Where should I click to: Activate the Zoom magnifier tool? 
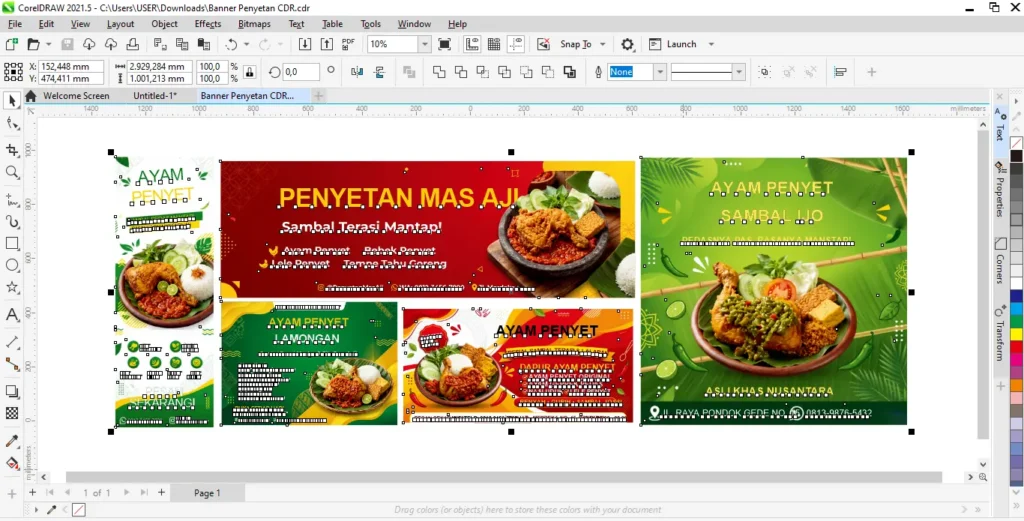click(x=12, y=172)
